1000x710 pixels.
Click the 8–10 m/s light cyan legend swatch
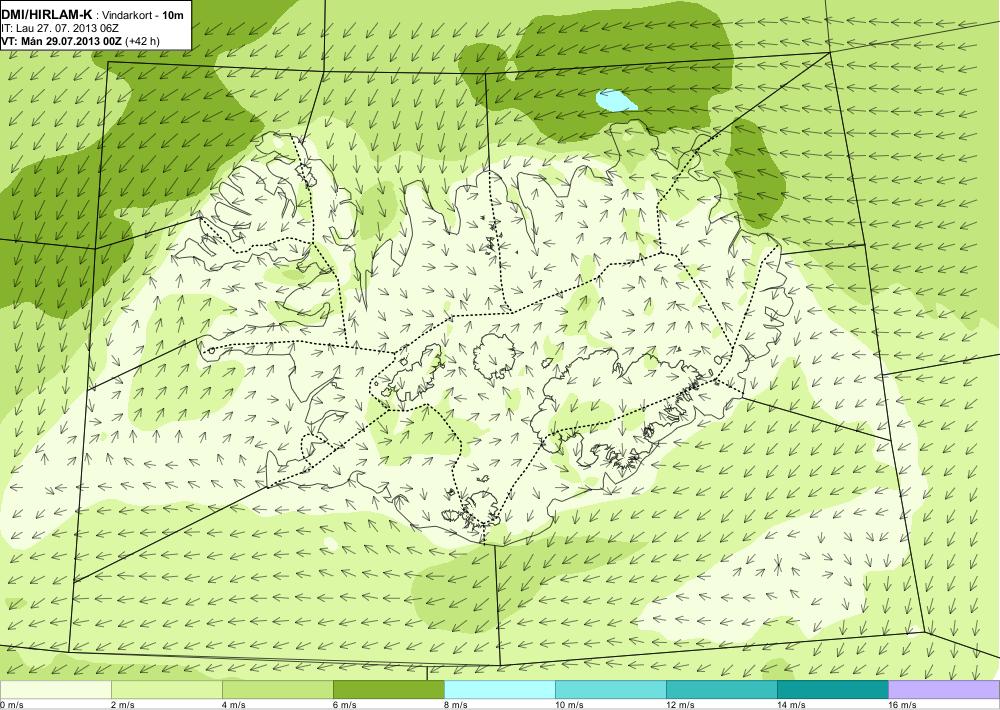pos(499,690)
